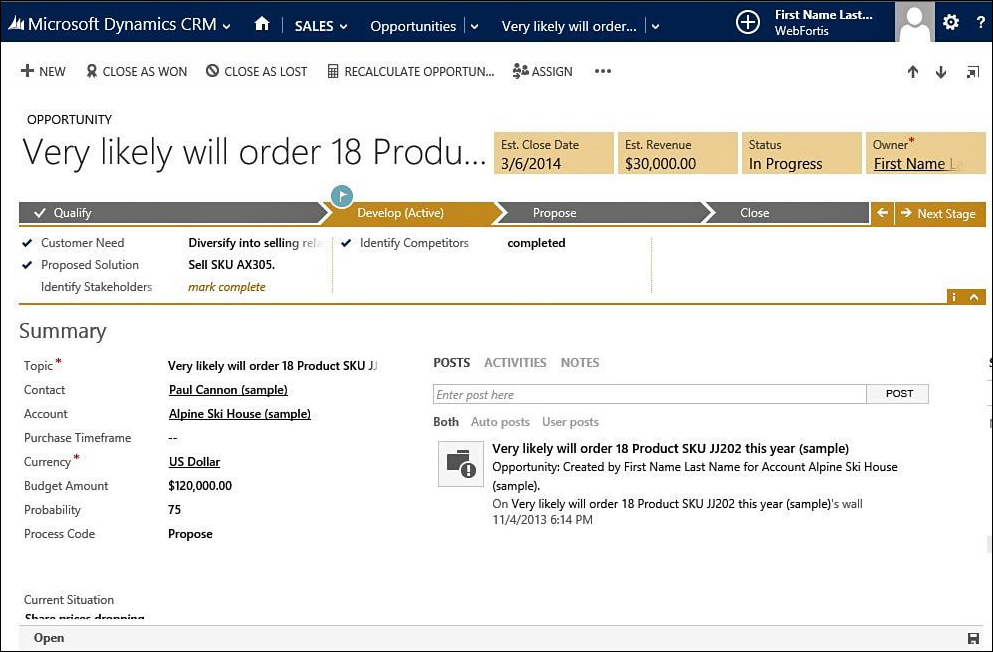The width and height of the screenshot is (993, 652).
Task: Click the Enter post here field
Action: (x=650, y=394)
